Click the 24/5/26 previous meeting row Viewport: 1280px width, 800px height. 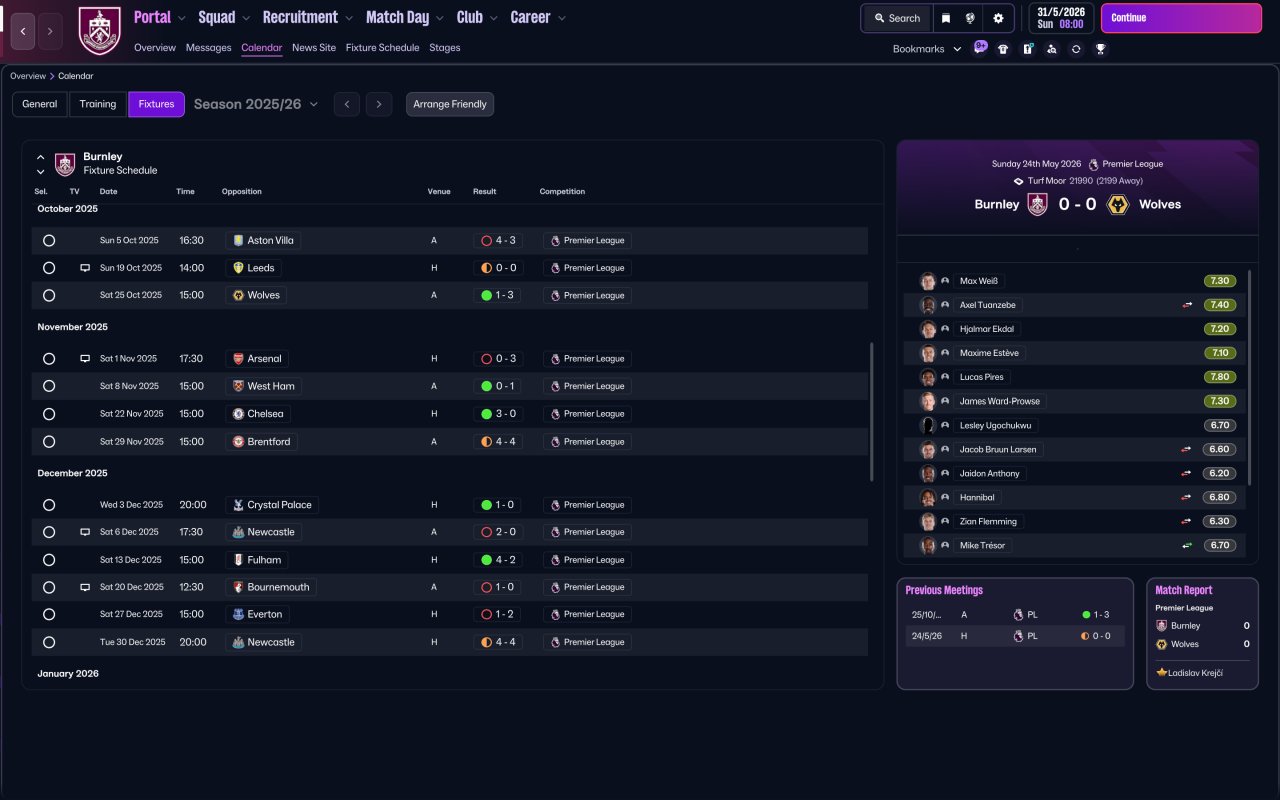pyautogui.click(x=1015, y=636)
